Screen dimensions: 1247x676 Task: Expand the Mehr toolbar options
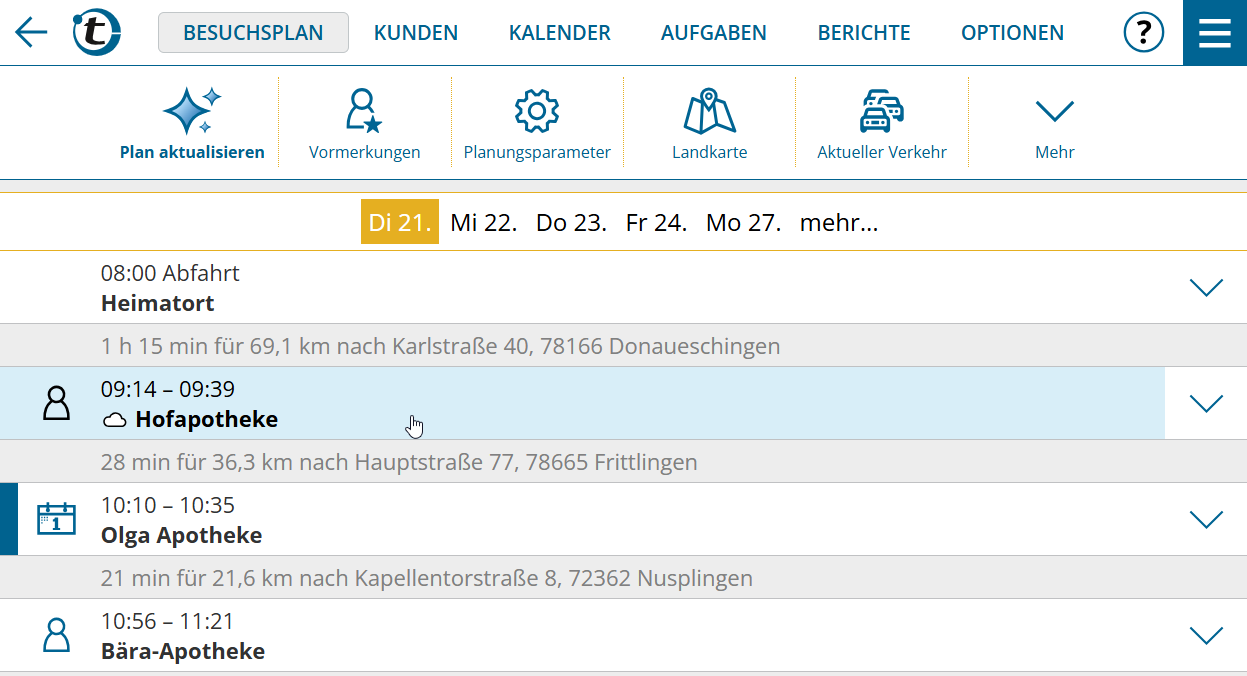click(1054, 111)
